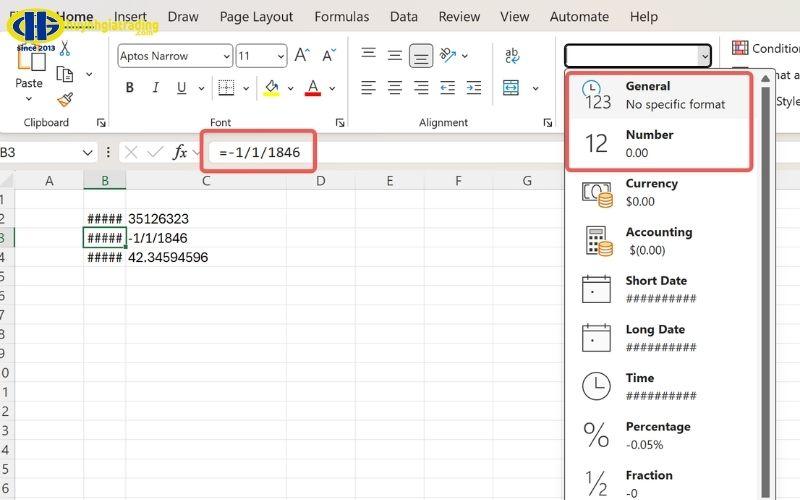Toggle Underline formatting
The width and height of the screenshot is (800, 500).
(x=181, y=88)
